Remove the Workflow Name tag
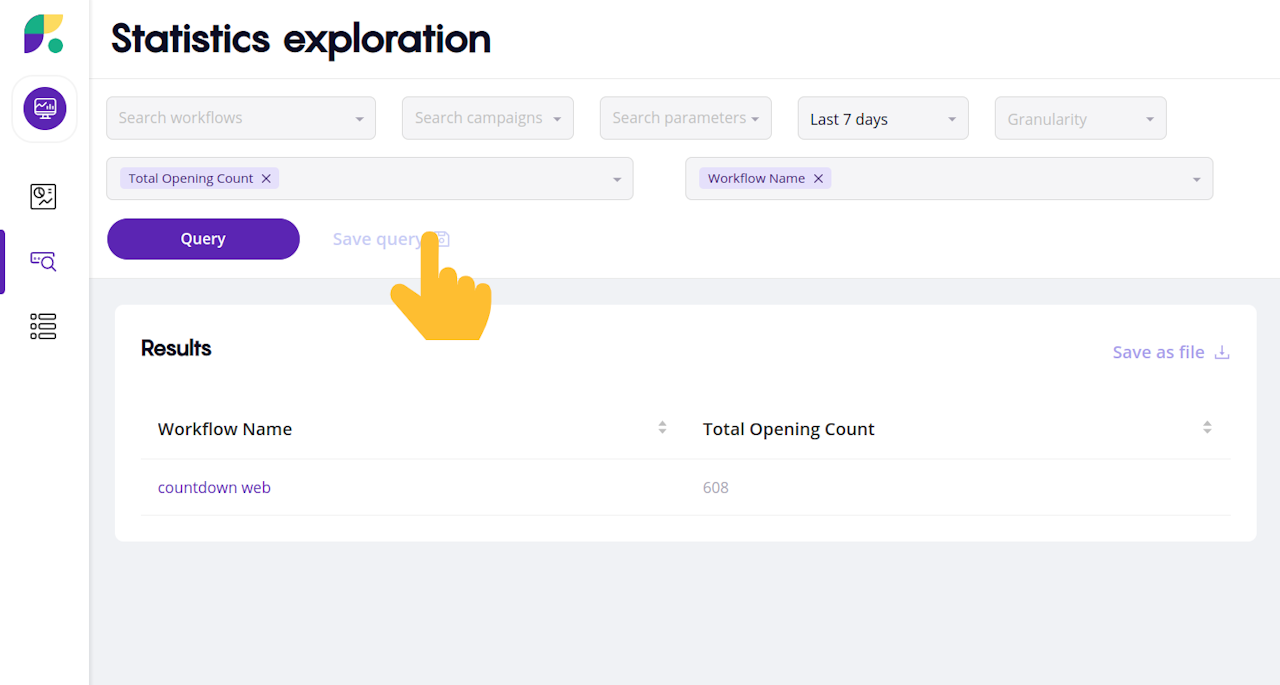 (x=818, y=178)
